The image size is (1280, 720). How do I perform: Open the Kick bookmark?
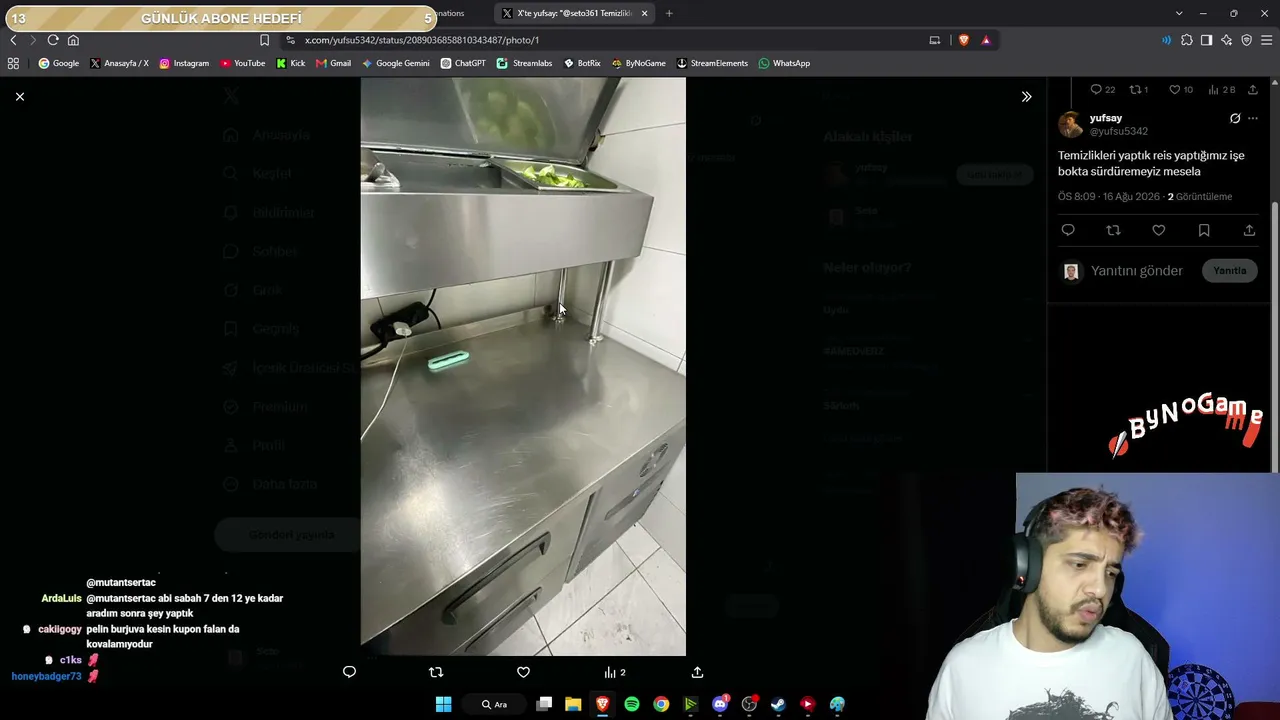(291, 63)
